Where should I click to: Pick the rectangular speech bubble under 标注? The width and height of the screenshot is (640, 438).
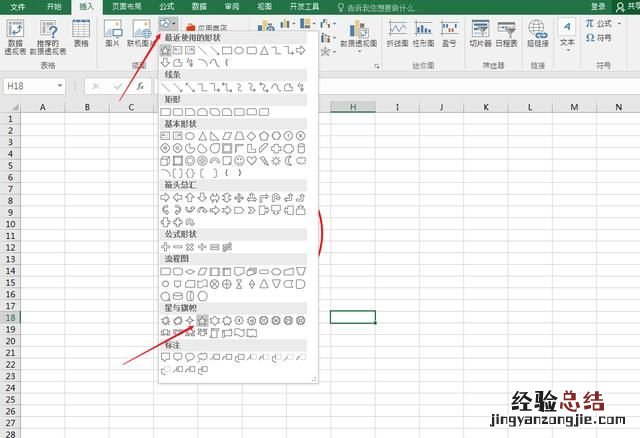[165, 358]
